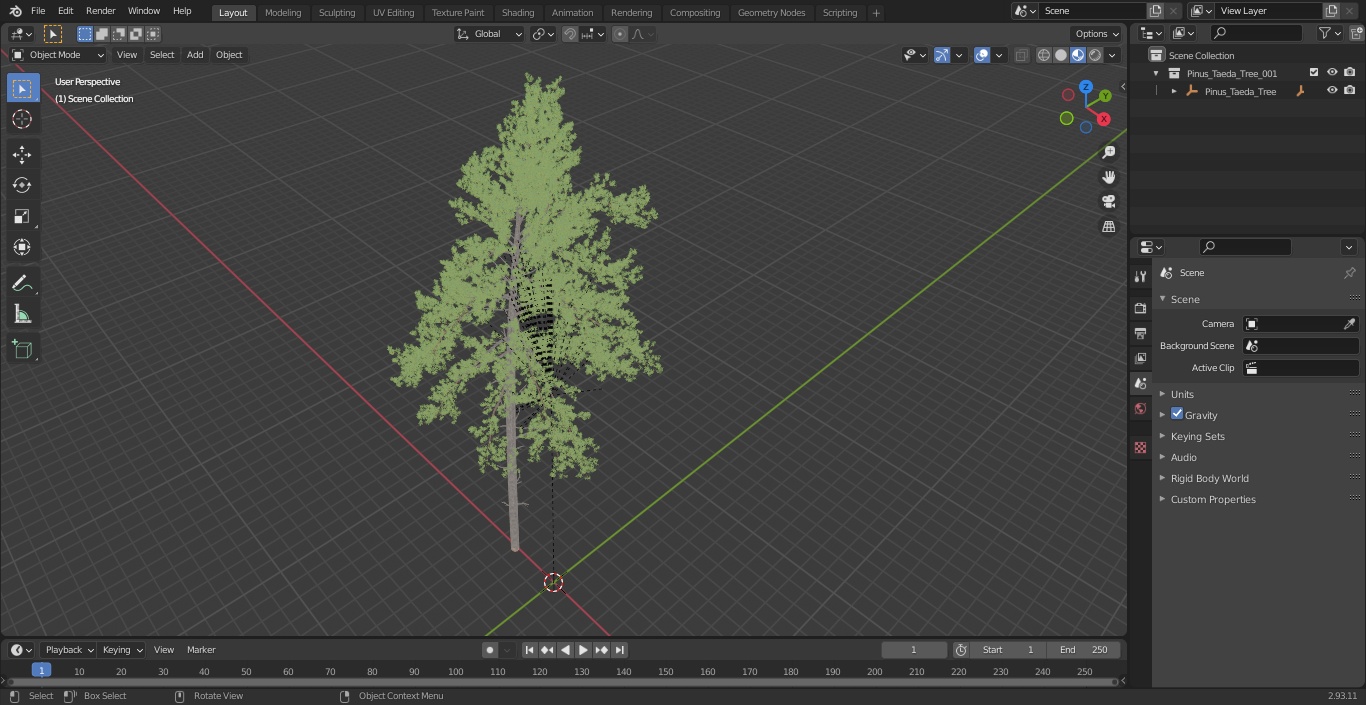Activate the 3D Cursor tool

point(22,119)
